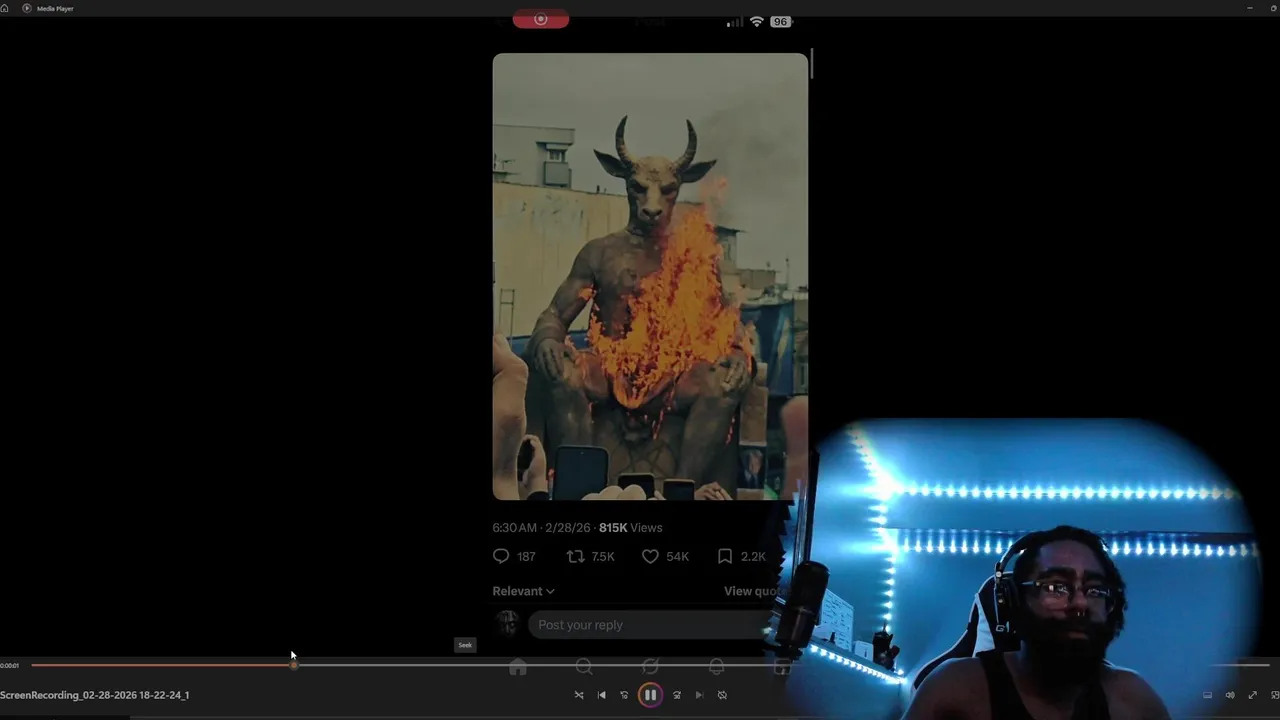Open the search tab in phone app
This screenshot has width=1280, height=720.
pyautogui.click(x=584, y=668)
